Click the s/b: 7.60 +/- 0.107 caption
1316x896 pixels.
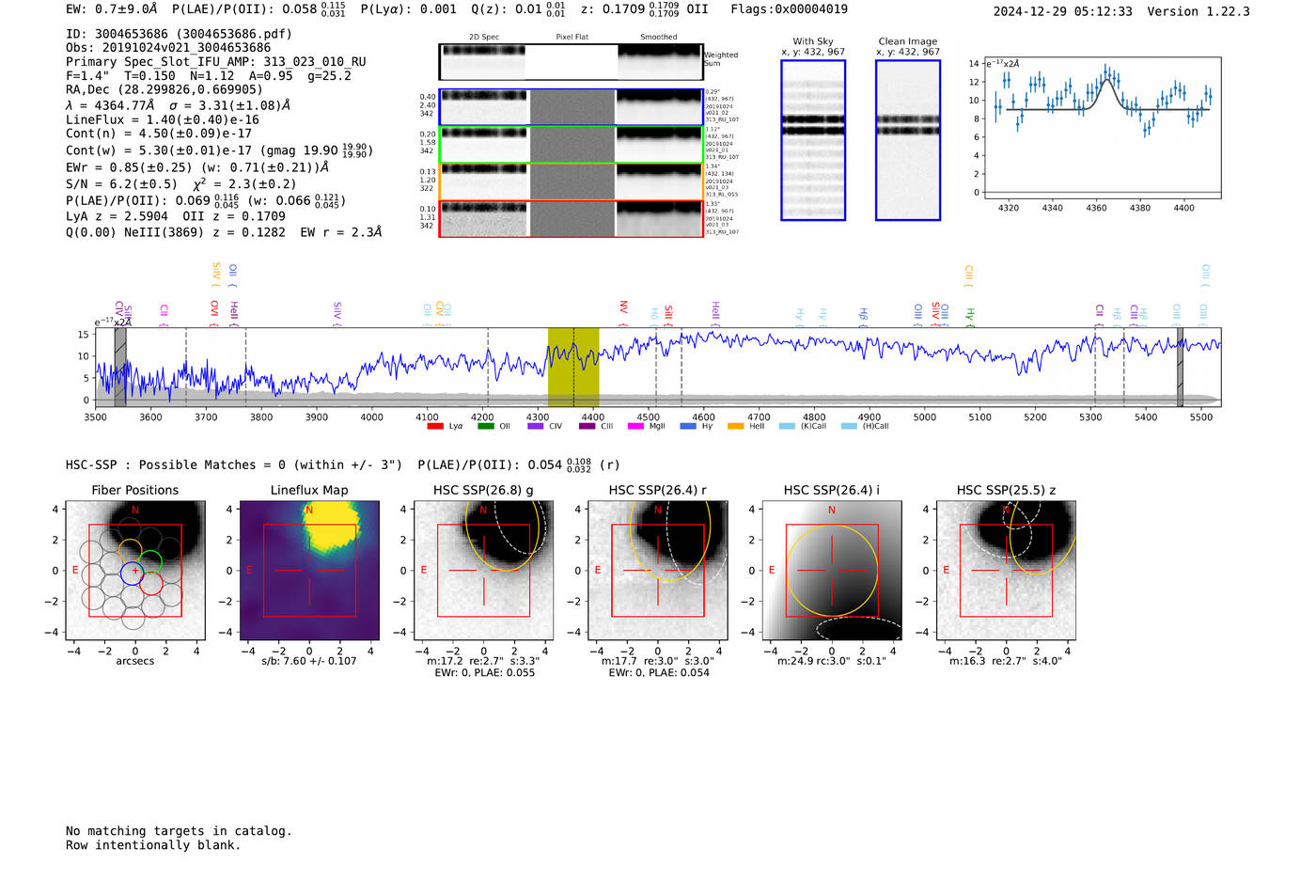(x=309, y=661)
